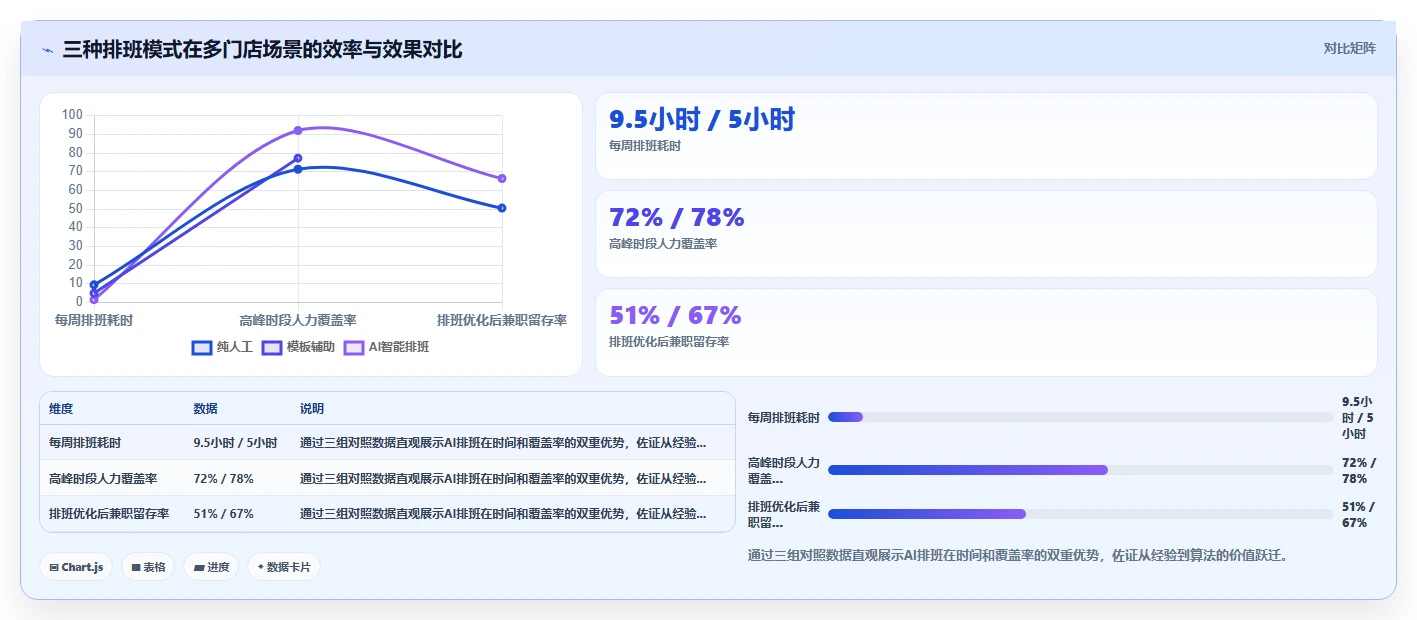Click the 模板辅助 data point at 77
Image resolution: width=1417 pixels, height=620 pixels.
point(298,158)
